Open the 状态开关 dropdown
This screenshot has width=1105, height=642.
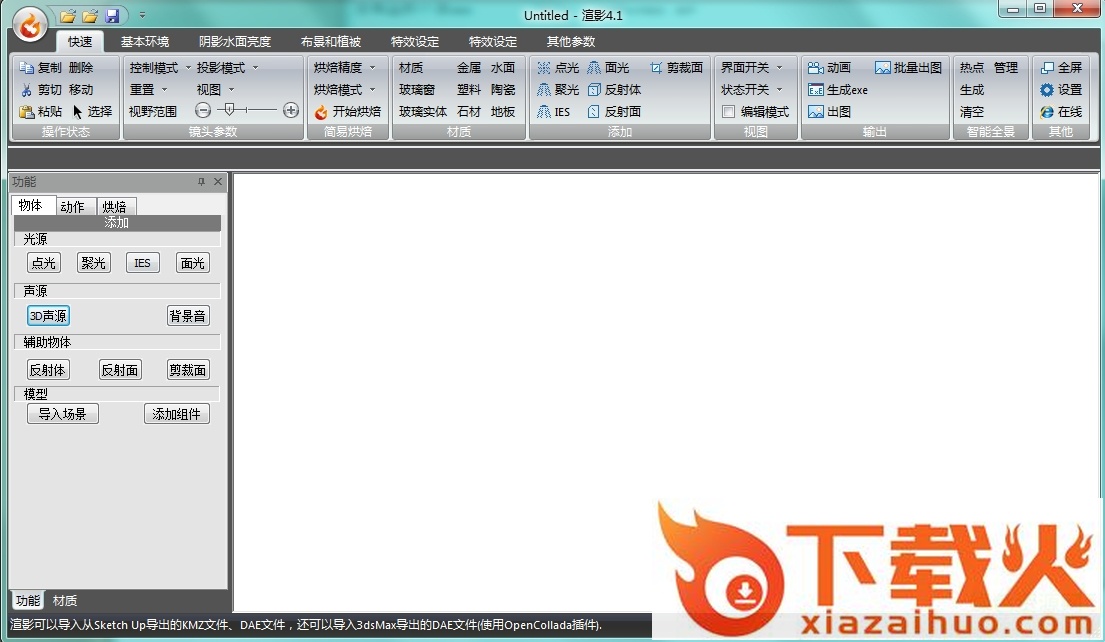click(x=752, y=89)
